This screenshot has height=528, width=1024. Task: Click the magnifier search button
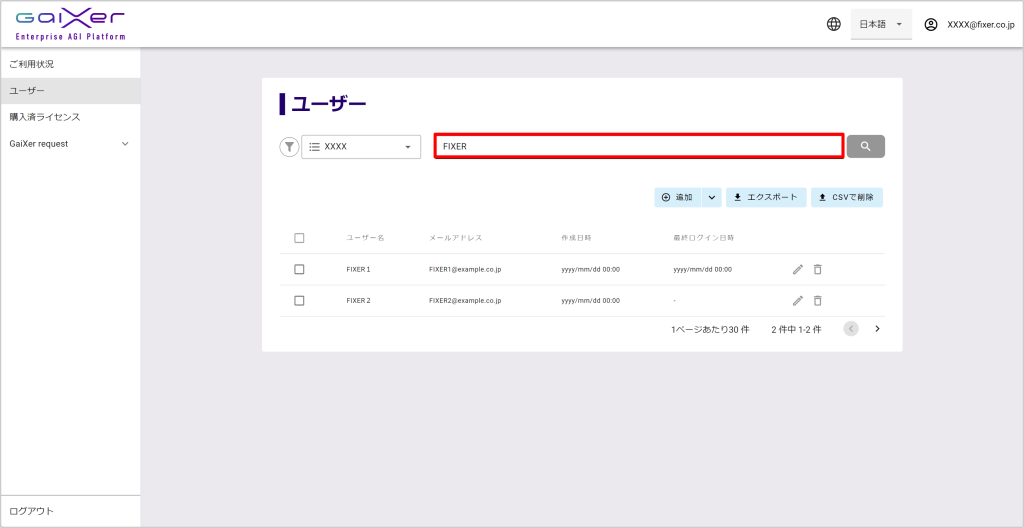click(865, 146)
